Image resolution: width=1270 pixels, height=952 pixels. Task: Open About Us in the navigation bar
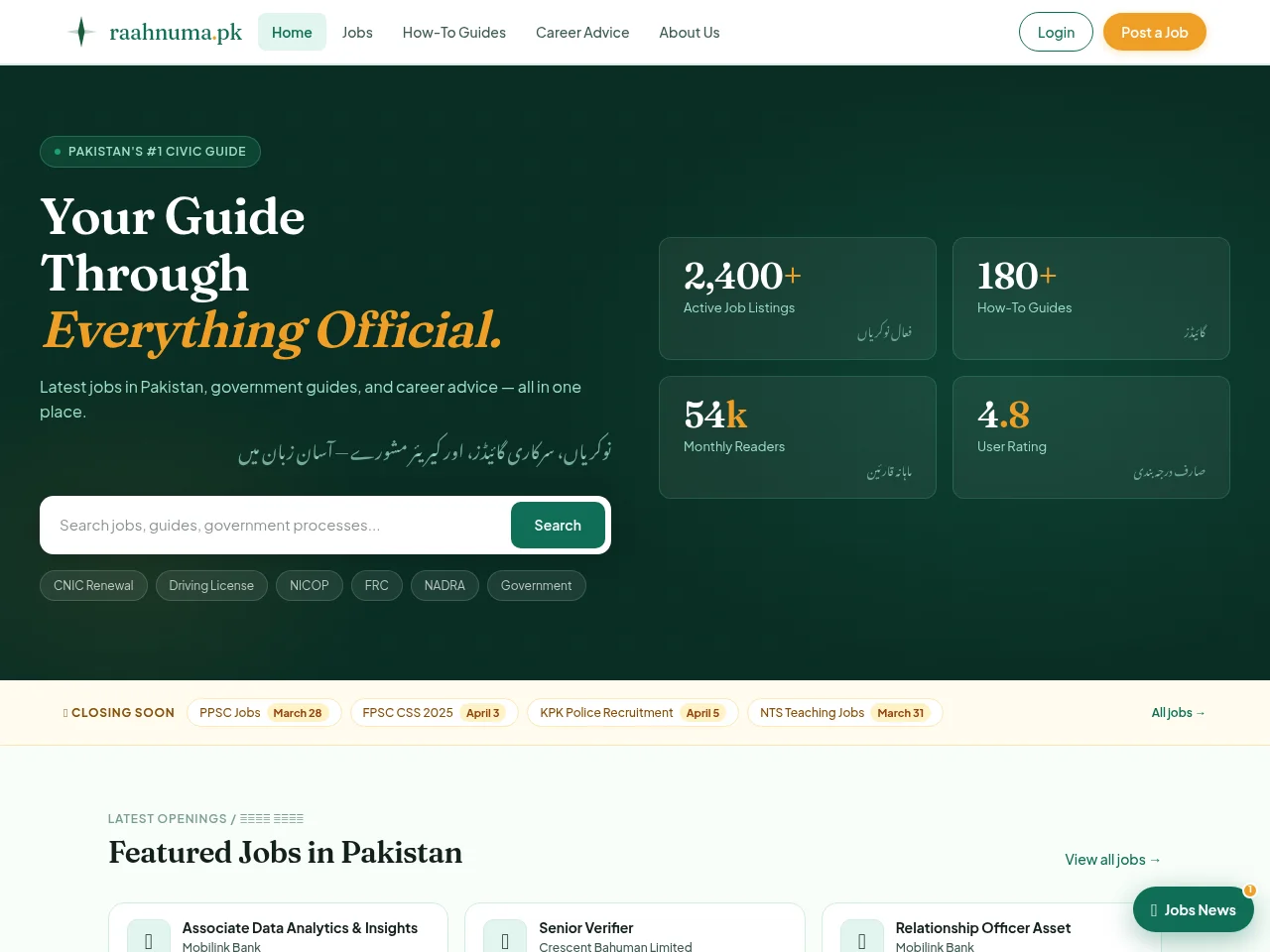690,32
